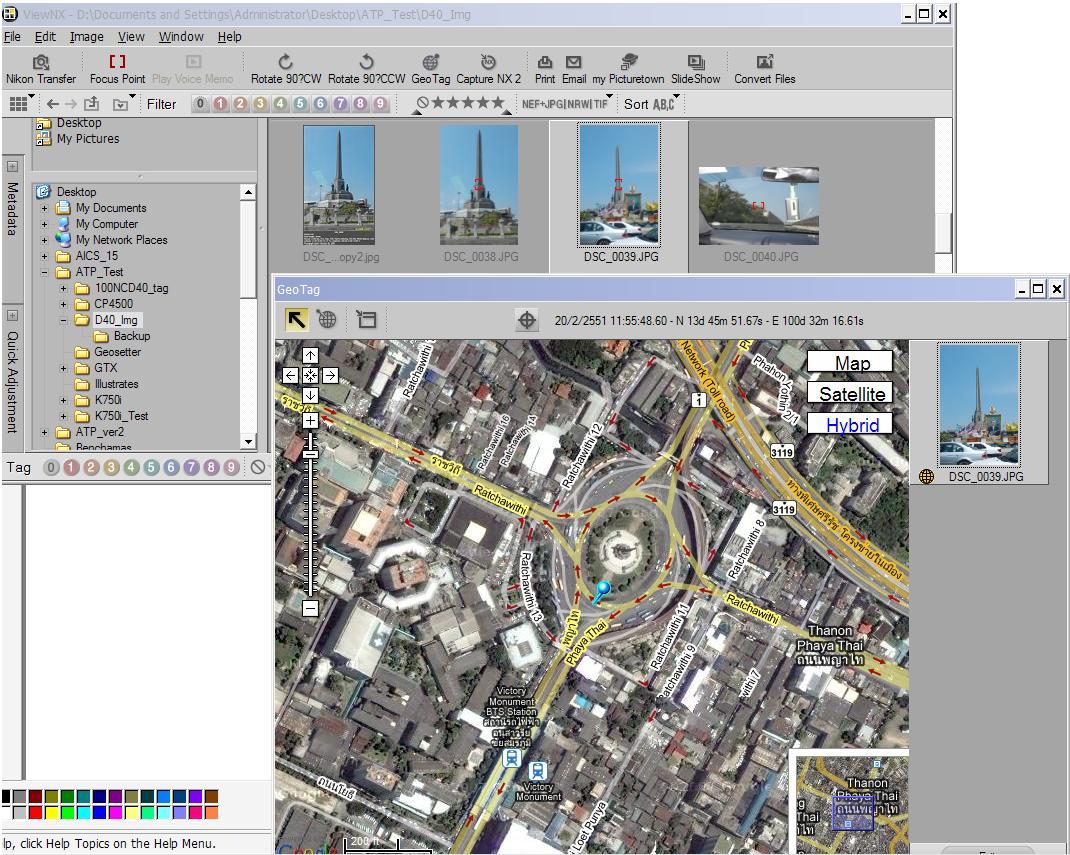Recenter map with center pan button
Viewport: 1070px width, 855px height.
coord(310,375)
